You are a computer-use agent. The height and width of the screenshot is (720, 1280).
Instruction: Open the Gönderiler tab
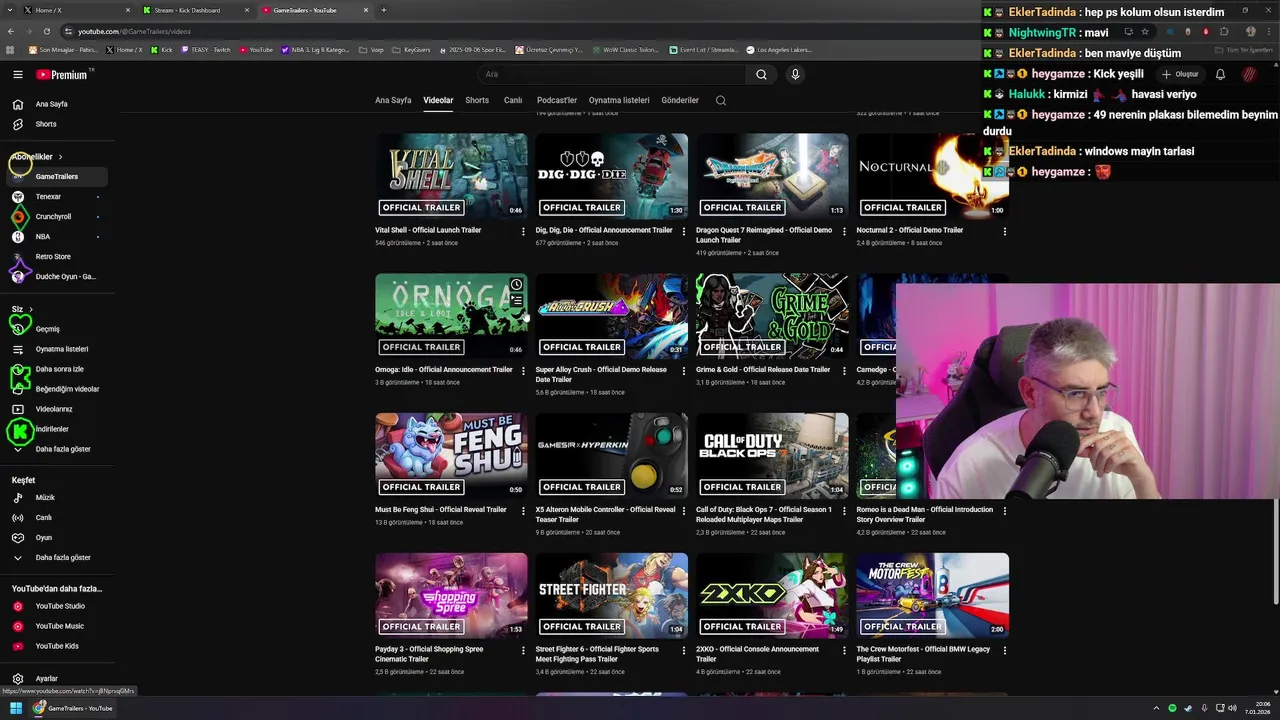tap(680, 100)
